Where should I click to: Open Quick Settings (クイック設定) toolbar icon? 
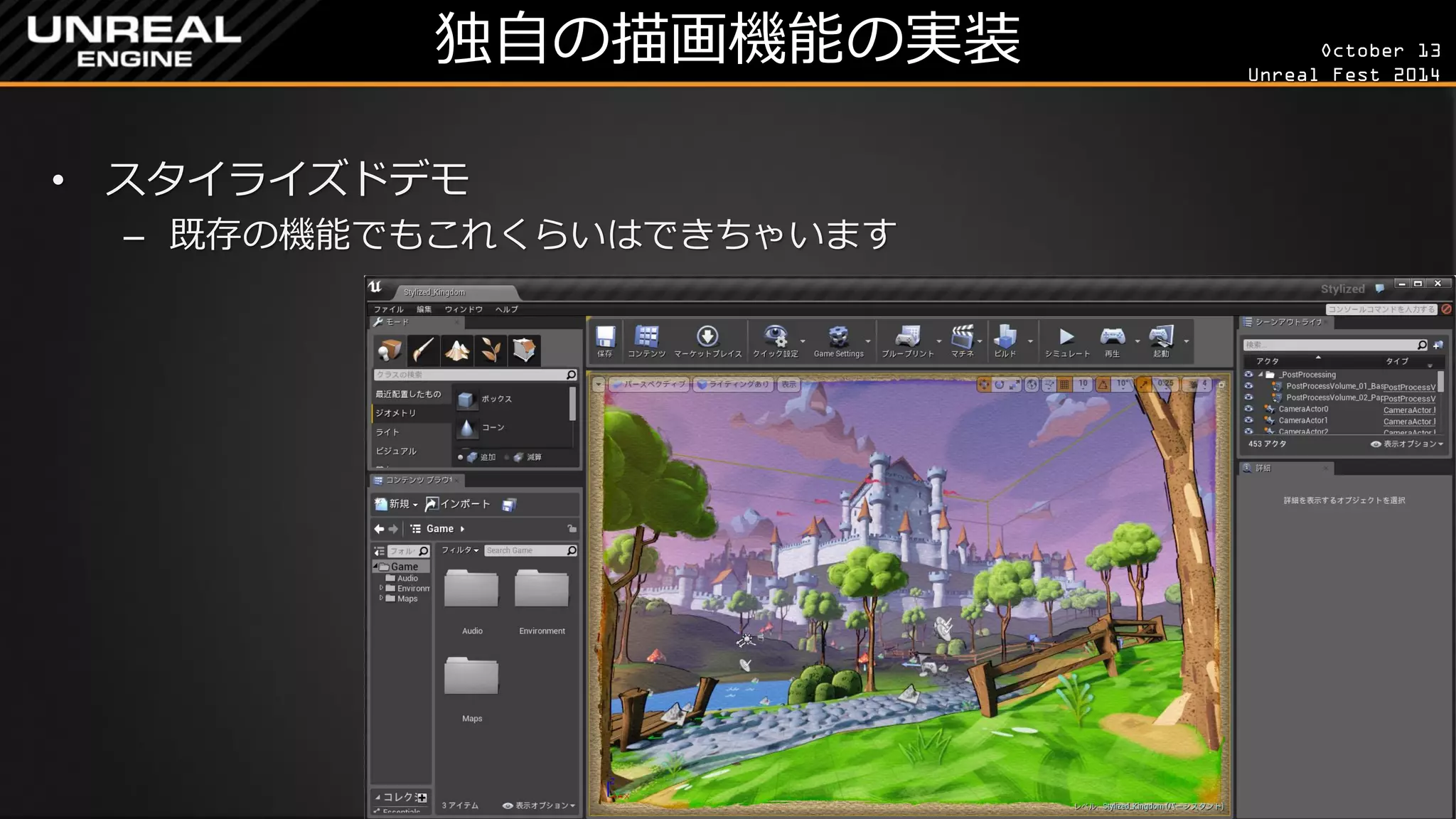[775, 341]
